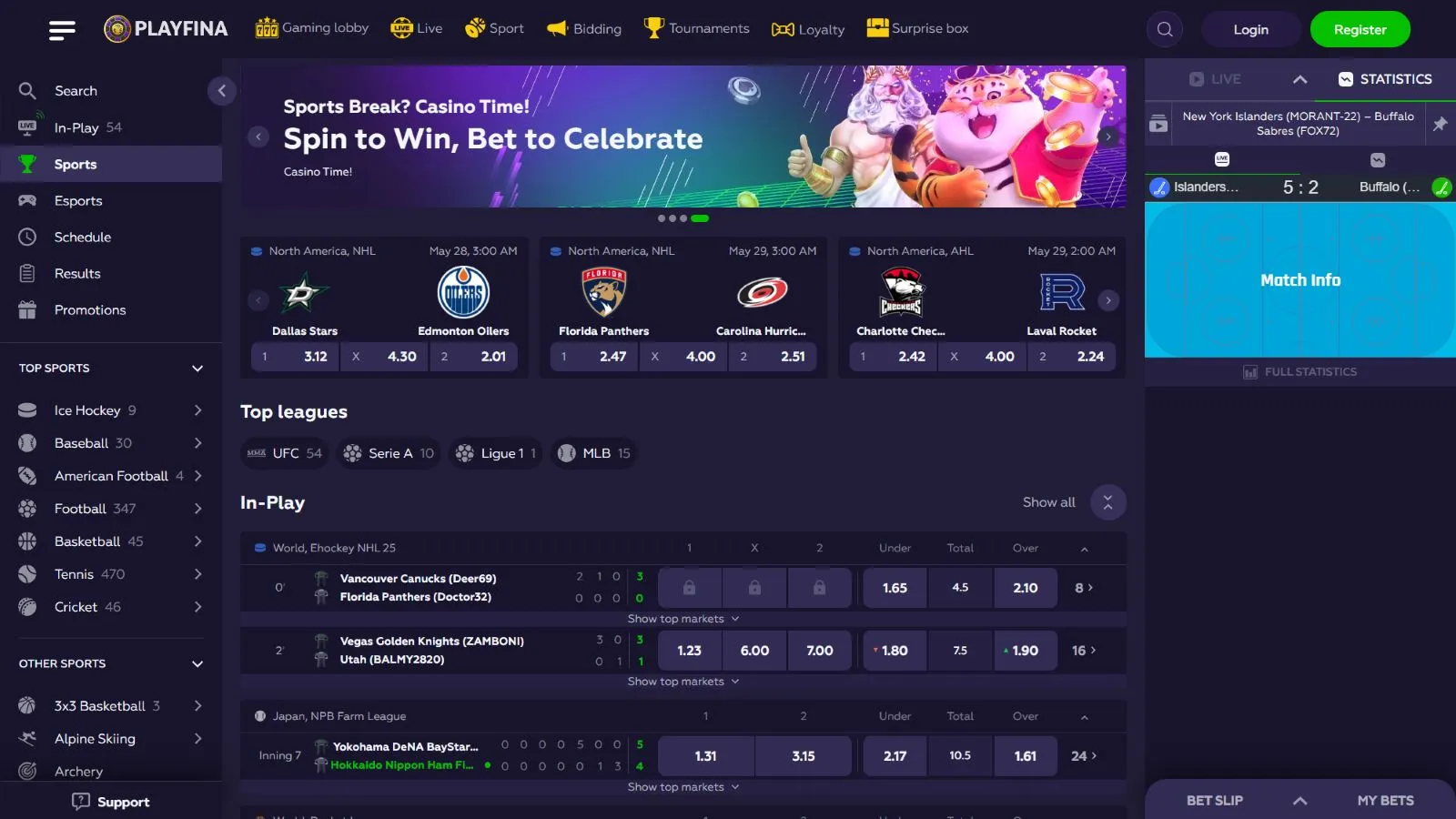Collapse the left sidebar with arrow button

(221, 90)
